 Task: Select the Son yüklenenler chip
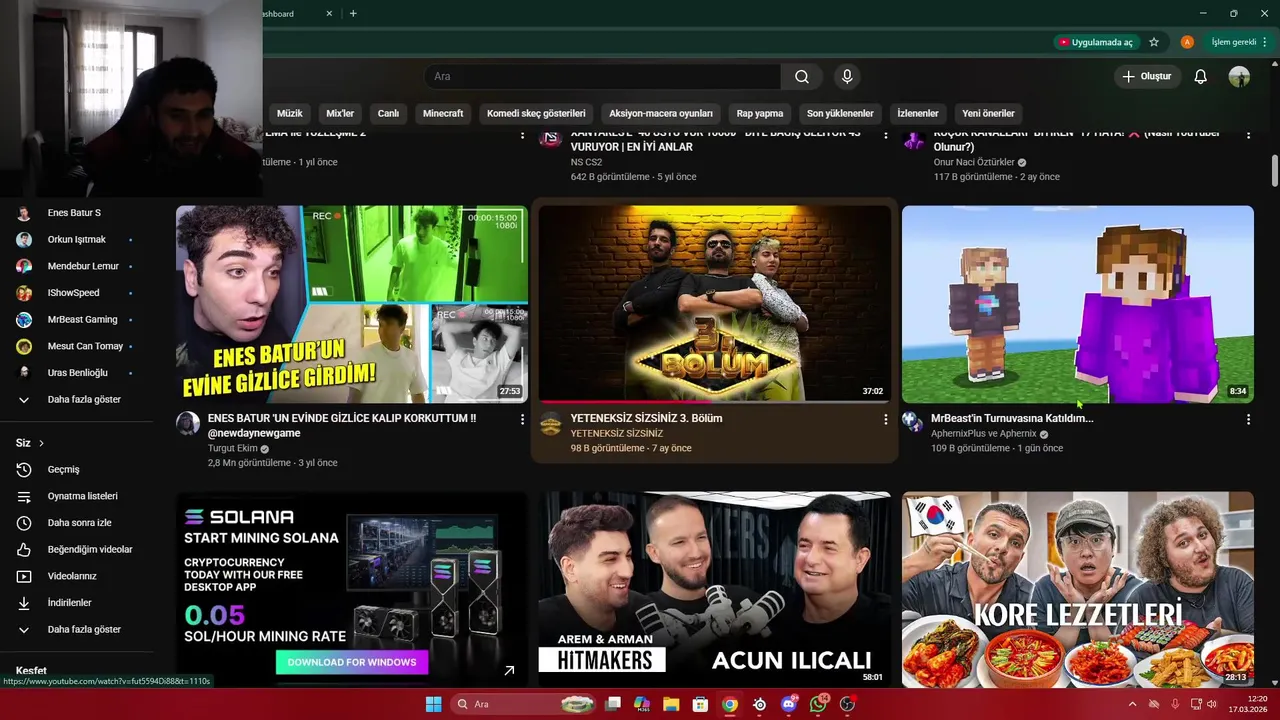click(840, 113)
